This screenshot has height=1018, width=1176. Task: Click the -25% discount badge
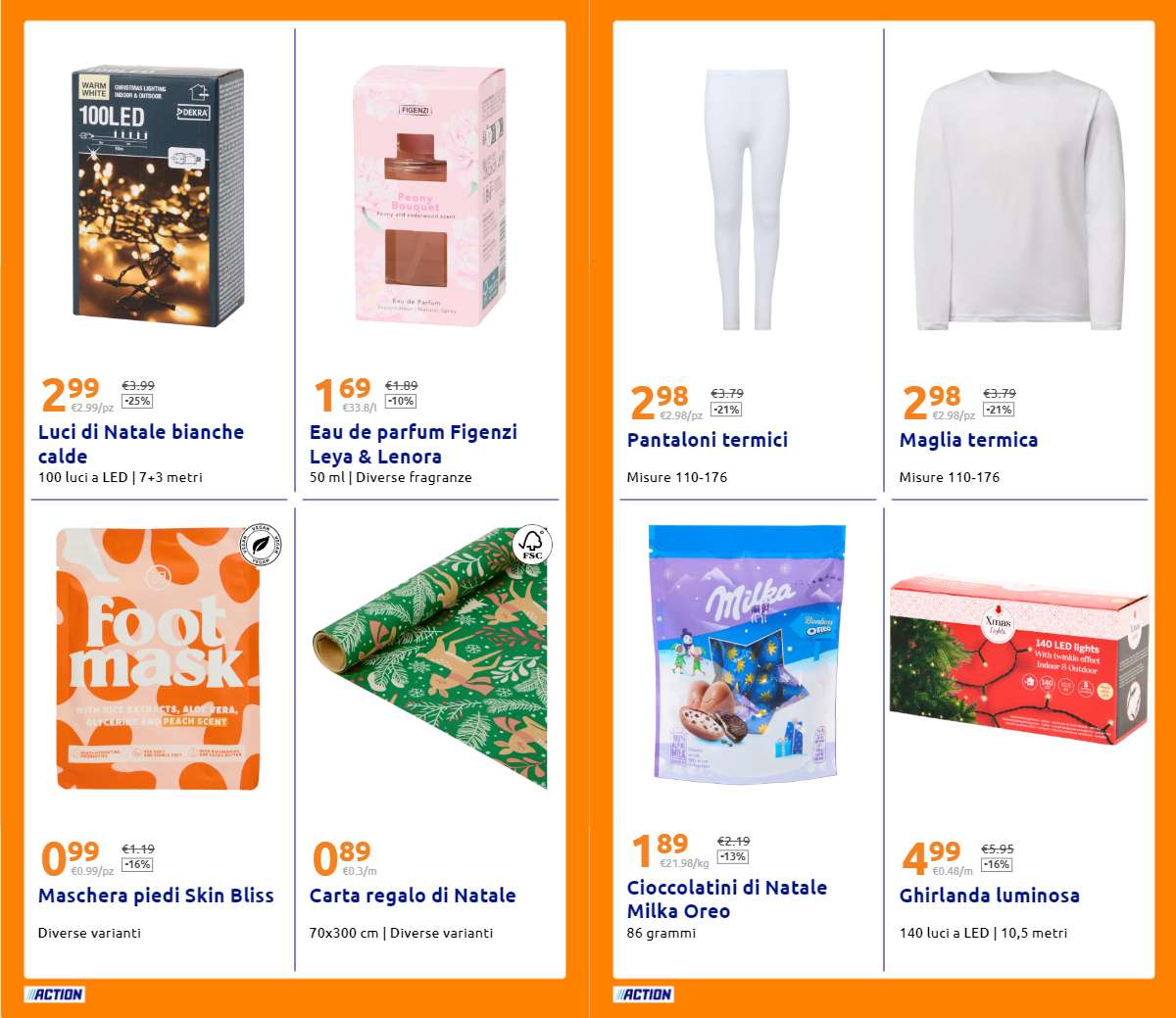[x=137, y=401]
